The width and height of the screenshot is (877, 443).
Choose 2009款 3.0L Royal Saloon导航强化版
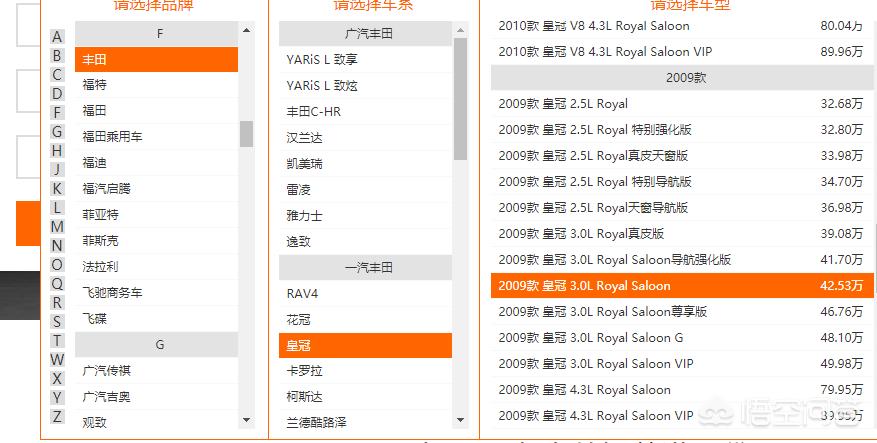tap(682, 260)
